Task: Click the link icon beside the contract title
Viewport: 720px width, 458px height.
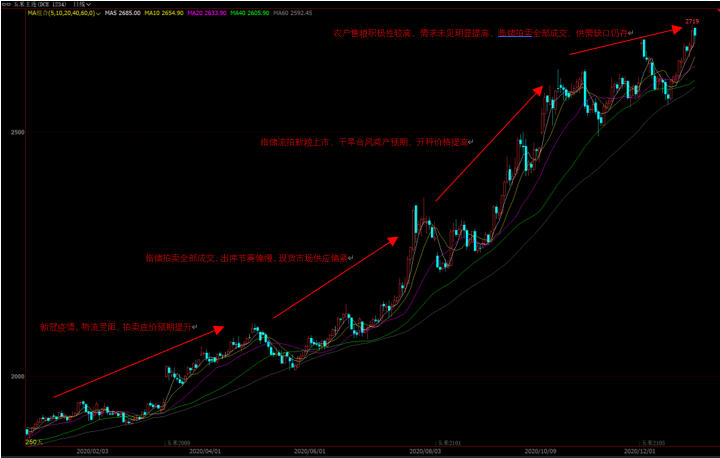Action: pos(7,4)
